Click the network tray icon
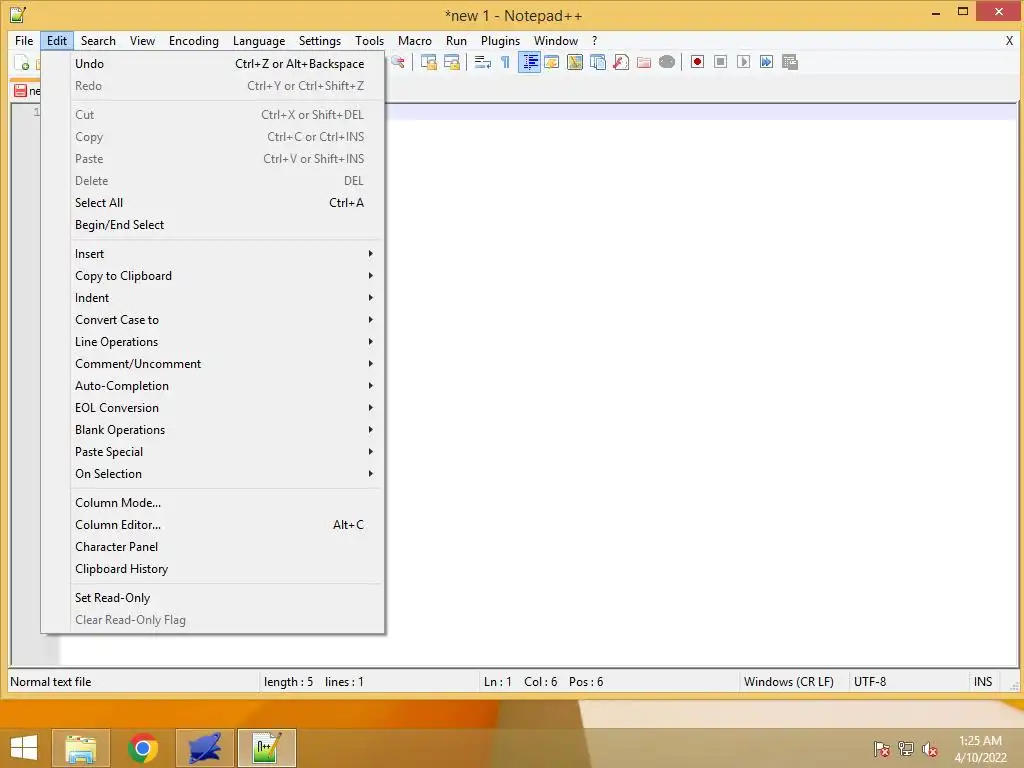Image resolution: width=1024 pixels, height=768 pixels. click(906, 749)
